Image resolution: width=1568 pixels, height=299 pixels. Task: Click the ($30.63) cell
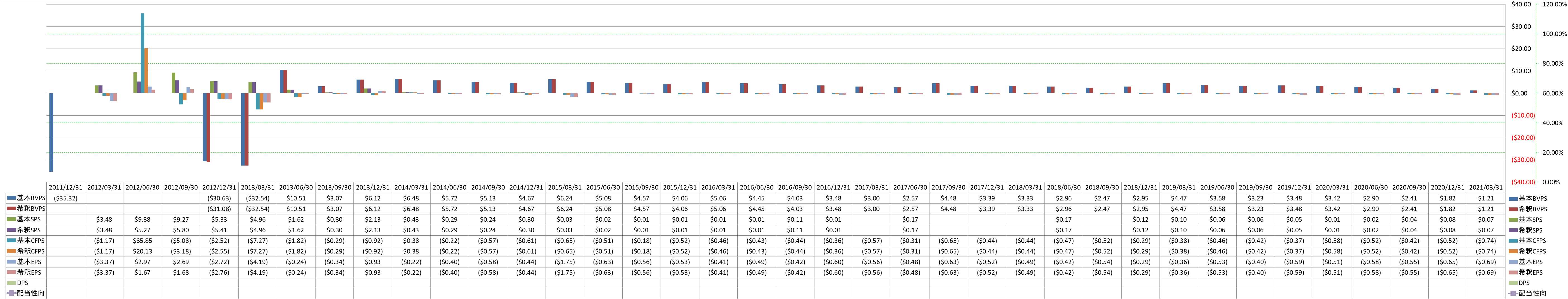[219, 198]
